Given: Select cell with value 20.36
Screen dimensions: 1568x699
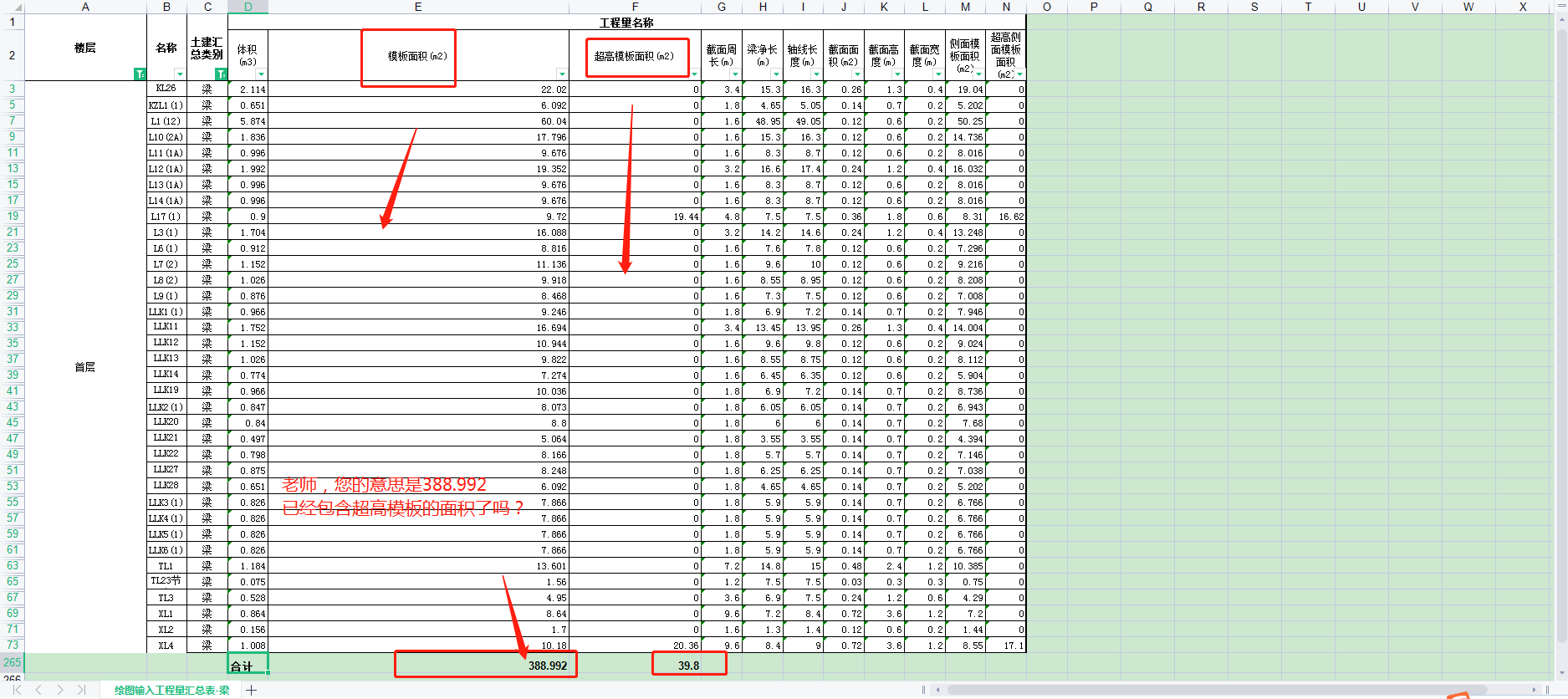Looking at the screenshot, I should (x=635, y=645).
